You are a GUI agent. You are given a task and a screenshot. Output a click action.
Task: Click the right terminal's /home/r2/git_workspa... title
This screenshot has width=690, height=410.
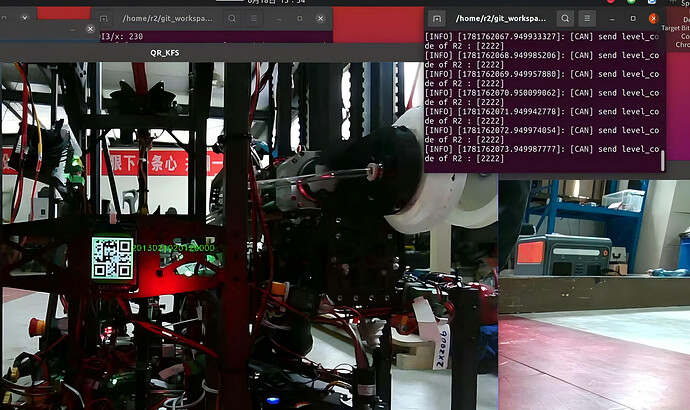tap(501, 18)
